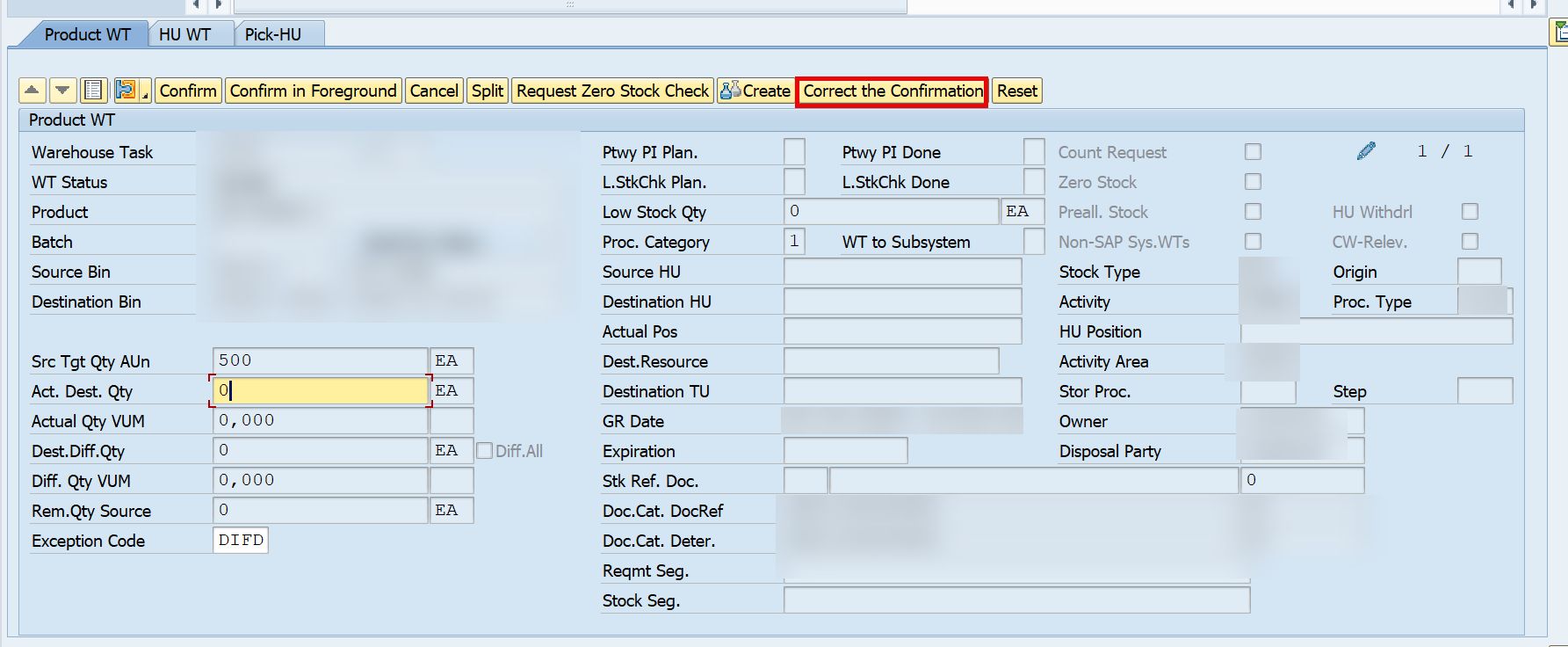Image resolution: width=1568 pixels, height=647 pixels.
Task: Toggle the Ptwy PI Plan. checkbox
Action: coord(794,152)
